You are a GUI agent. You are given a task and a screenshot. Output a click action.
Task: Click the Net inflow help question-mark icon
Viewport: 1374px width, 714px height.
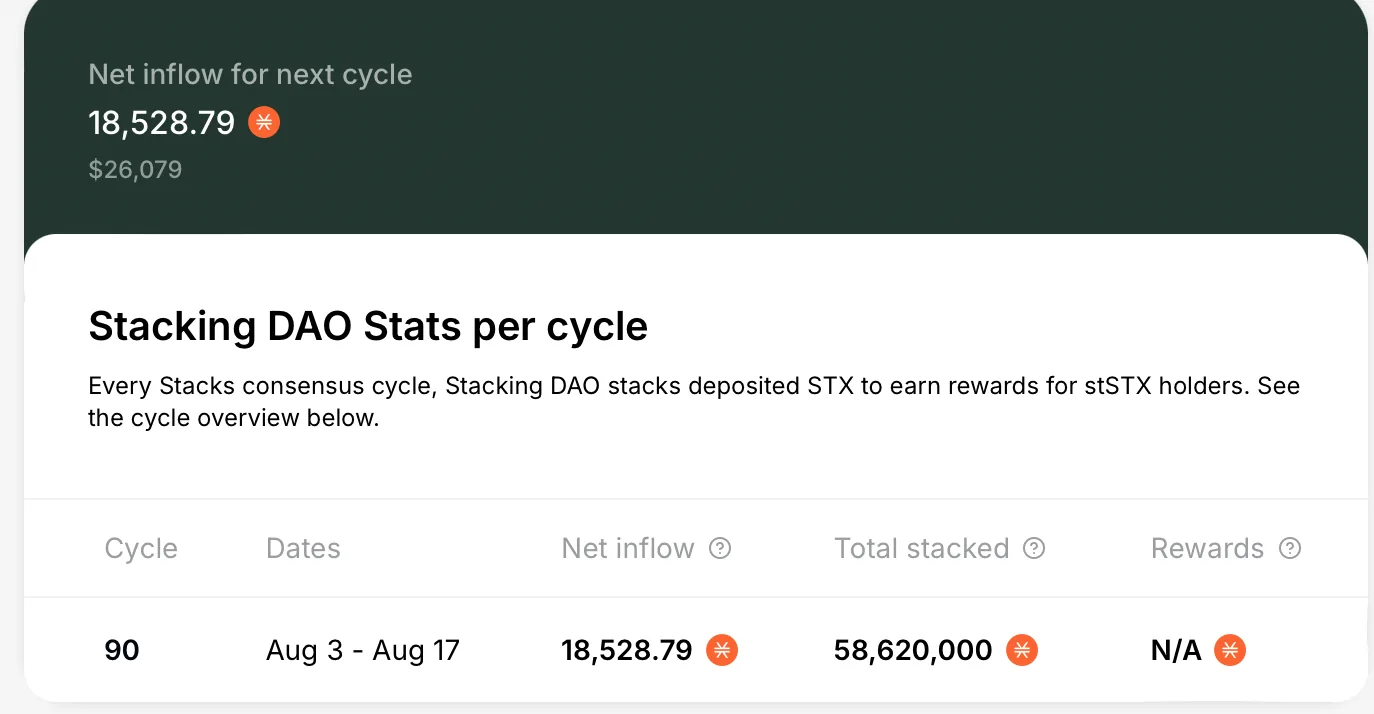720,548
